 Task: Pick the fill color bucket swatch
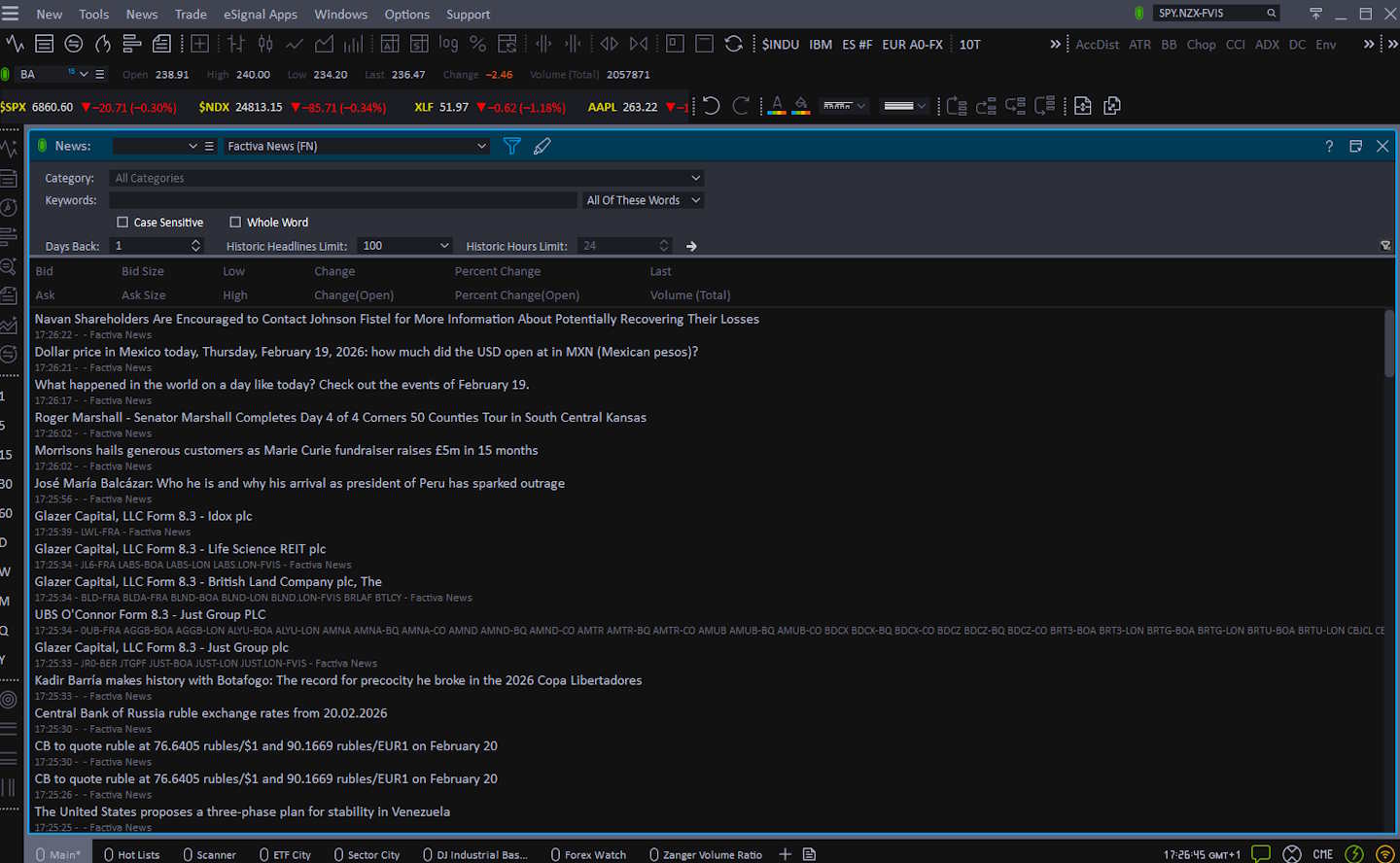point(801,106)
